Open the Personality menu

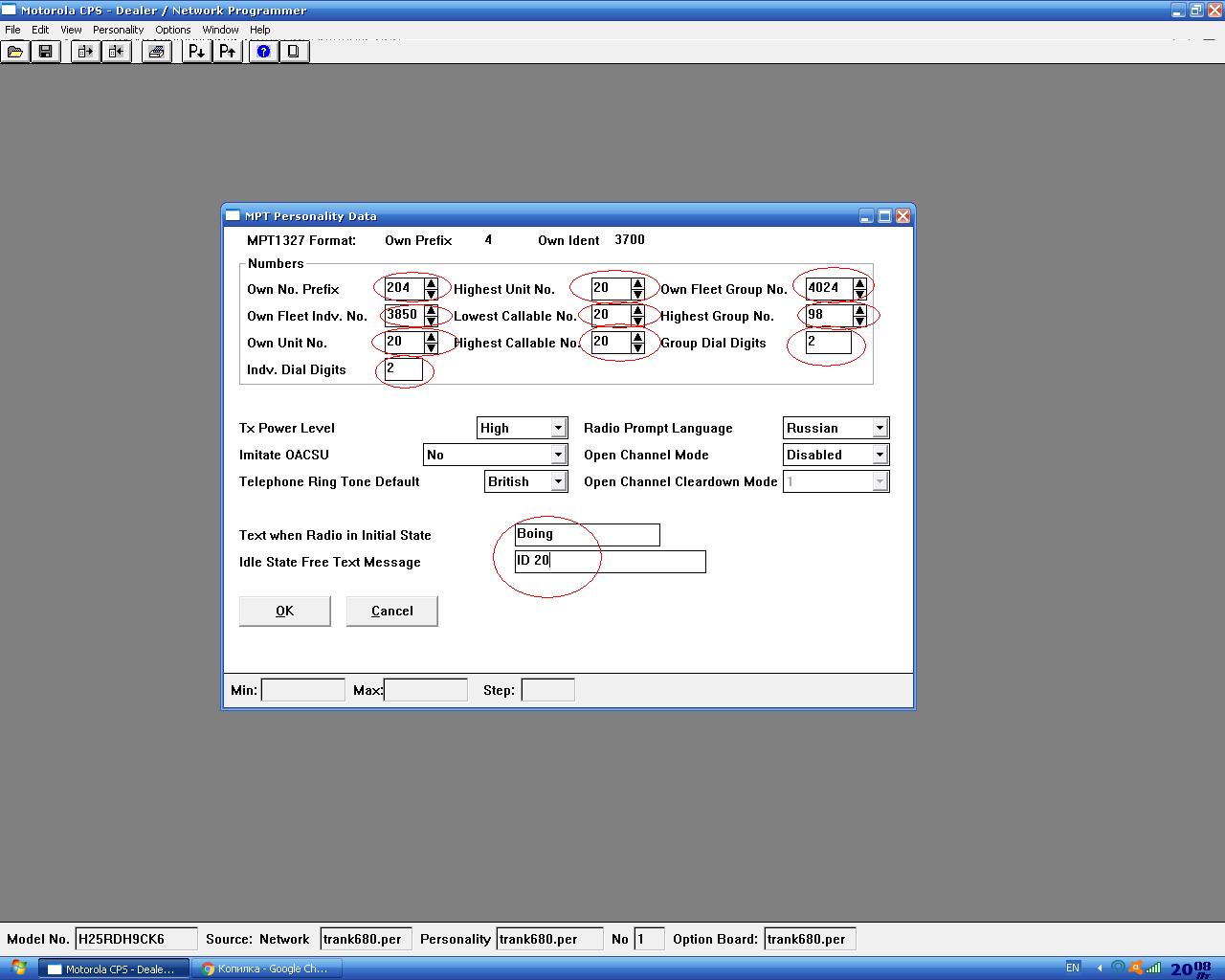click(119, 30)
